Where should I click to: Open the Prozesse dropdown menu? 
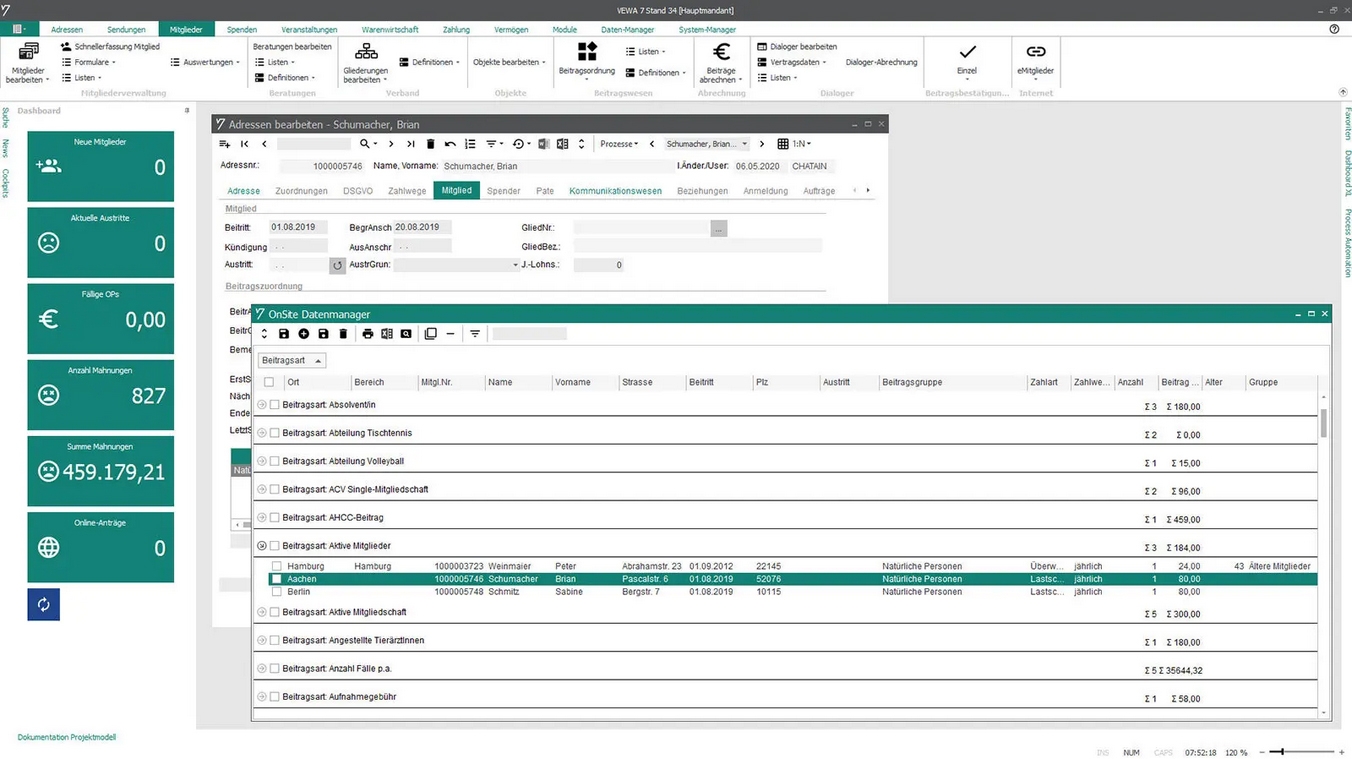pyautogui.click(x=619, y=144)
